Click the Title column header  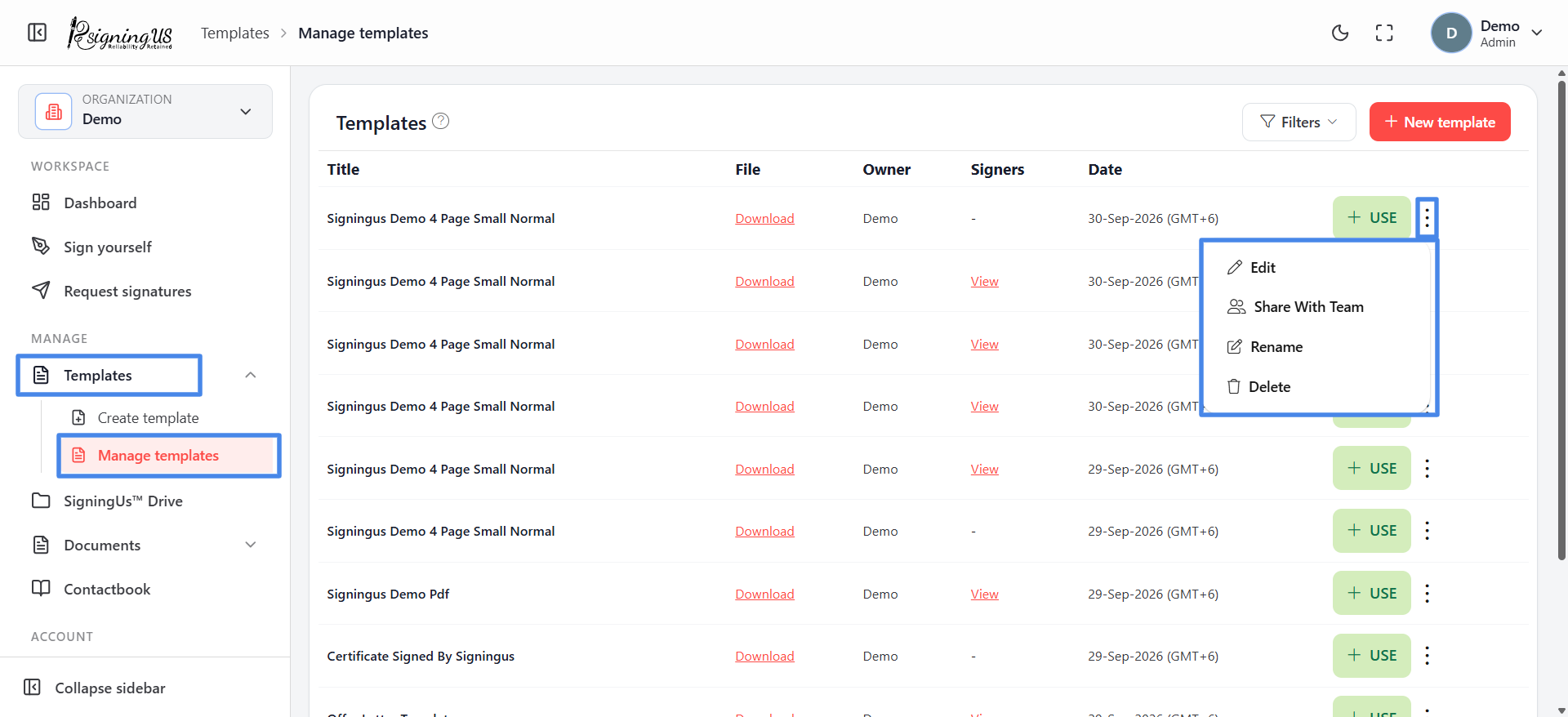(x=343, y=169)
